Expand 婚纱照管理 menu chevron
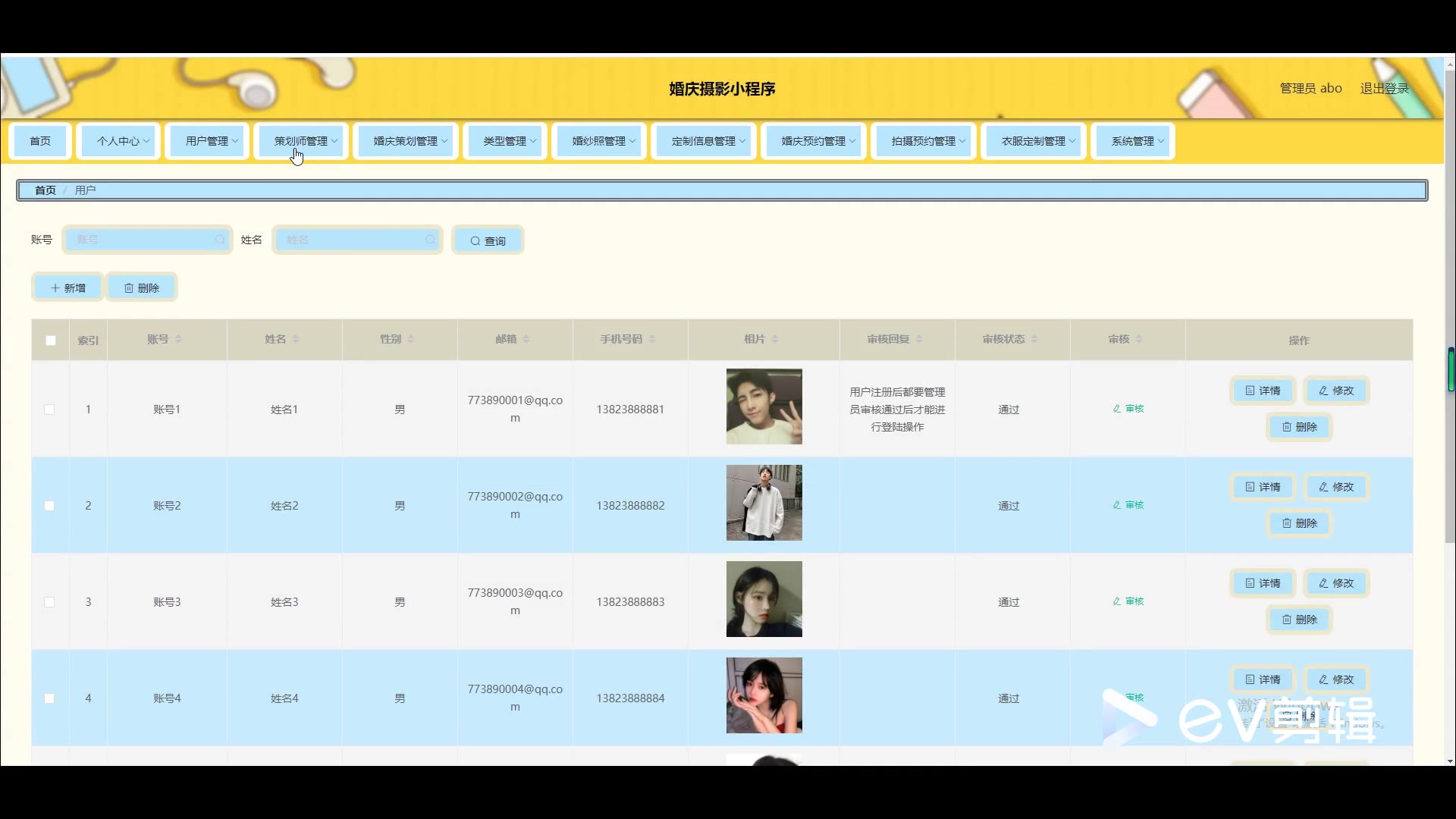The height and width of the screenshot is (819, 1456). (x=632, y=141)
